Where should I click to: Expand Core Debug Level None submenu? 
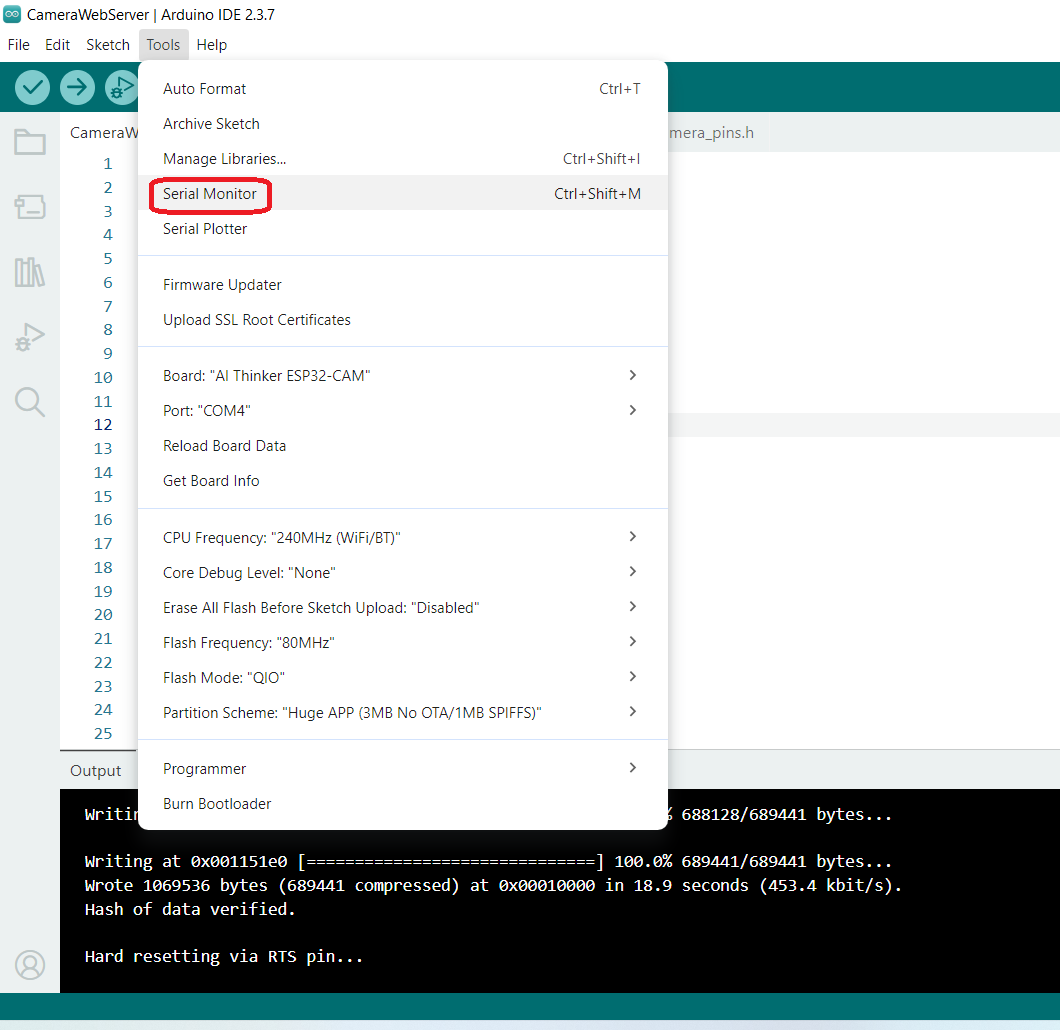coord(402,573)
